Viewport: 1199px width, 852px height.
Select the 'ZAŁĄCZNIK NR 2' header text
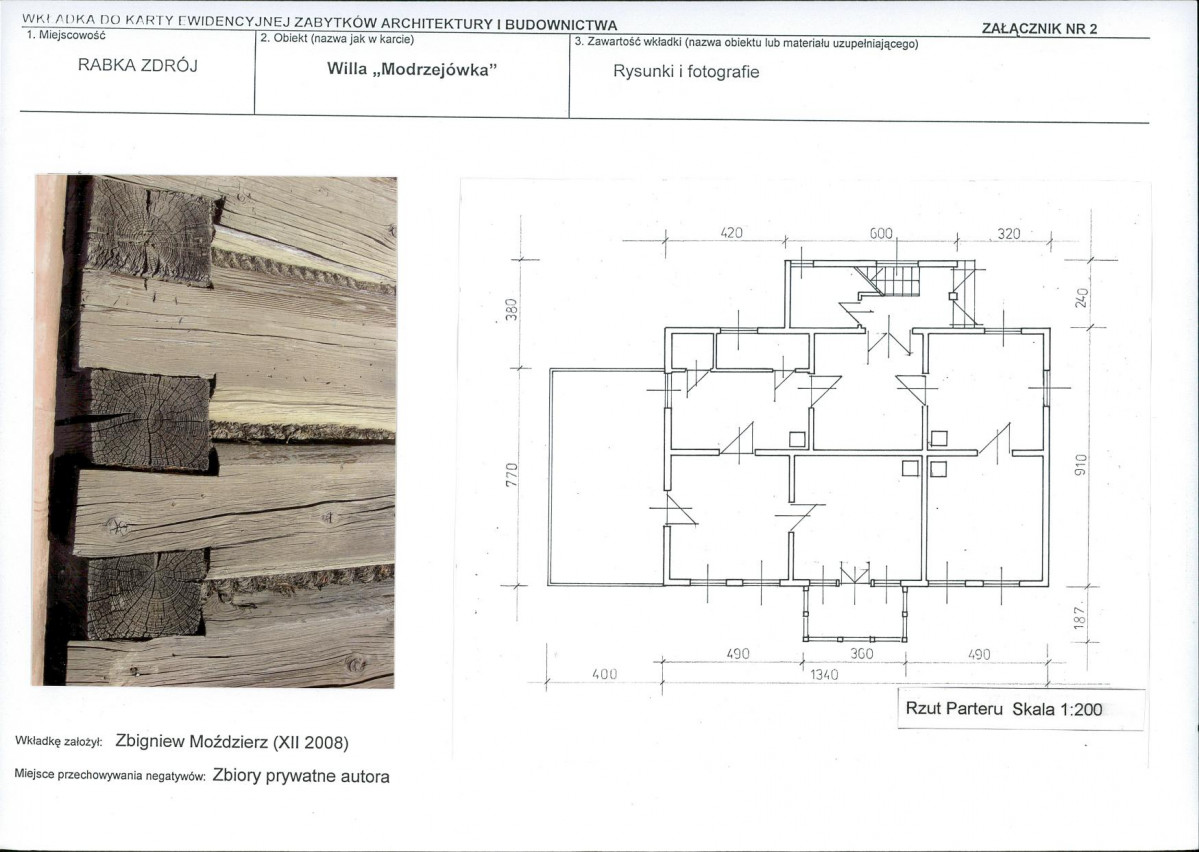click(1040, 28)
